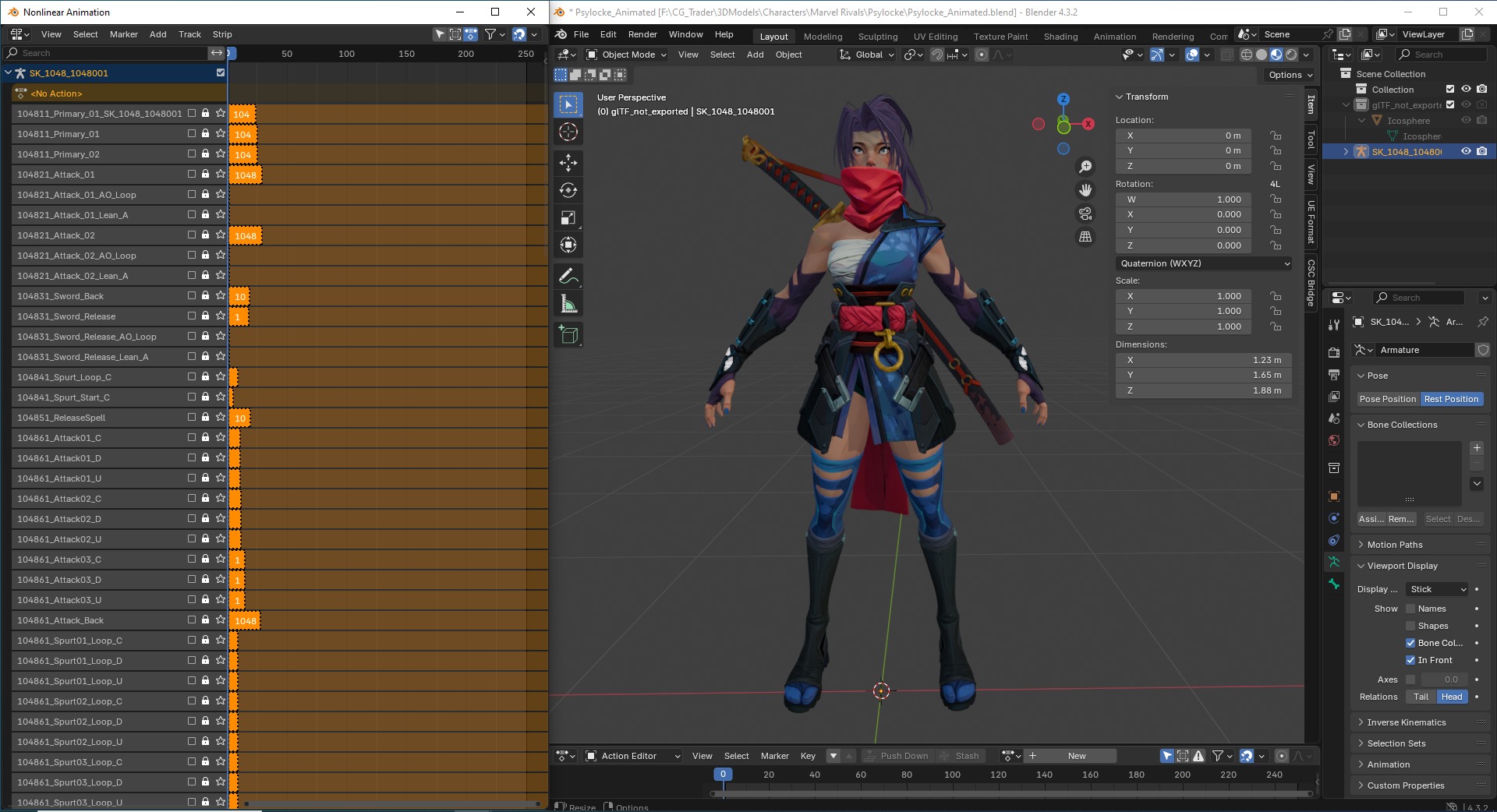Screen dimensions: 1497x812
Task: Toggle checkbox on SK_1048_1048001 NLA header
Action: pyautogui.click(x=221, y=72)
